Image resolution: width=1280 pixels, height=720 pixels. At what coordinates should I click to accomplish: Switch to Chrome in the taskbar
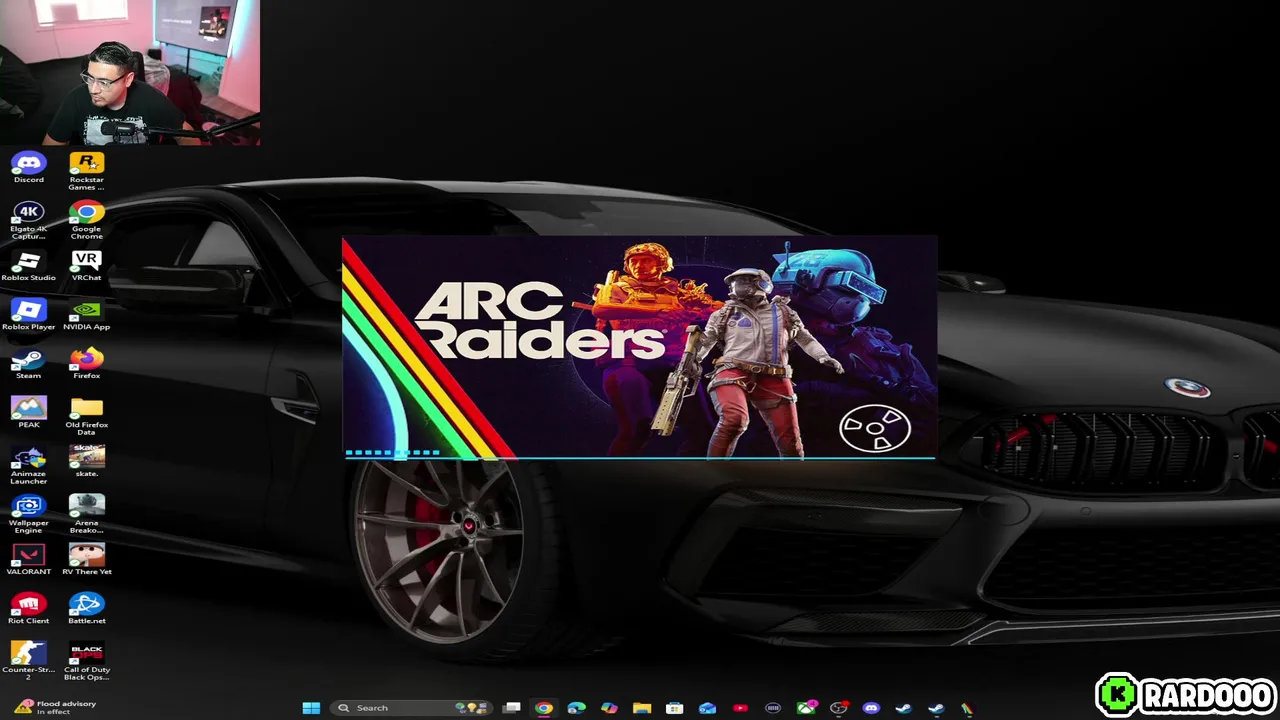pyautogui.click(x=543, y=708)
